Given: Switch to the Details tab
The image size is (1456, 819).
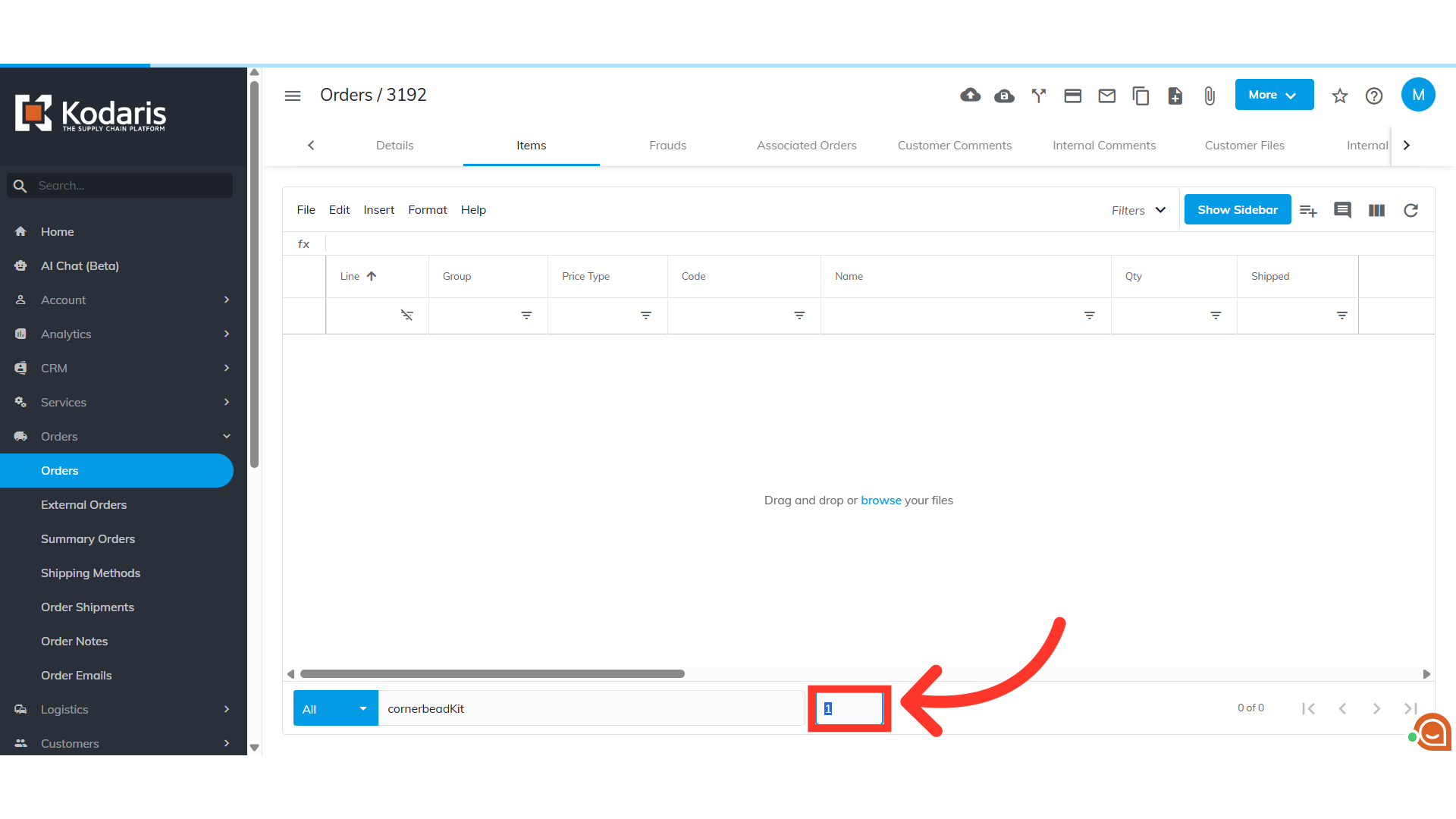Looking at the screenshot, I should click(x=394, y=145).
